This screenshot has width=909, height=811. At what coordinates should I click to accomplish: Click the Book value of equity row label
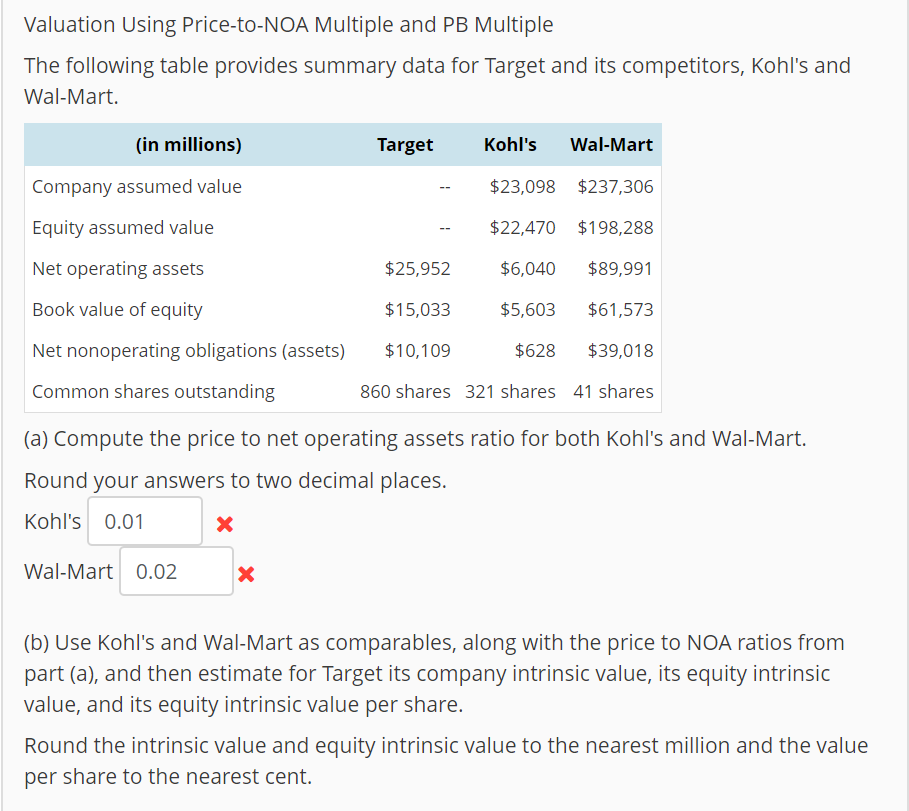click(117, 309)
